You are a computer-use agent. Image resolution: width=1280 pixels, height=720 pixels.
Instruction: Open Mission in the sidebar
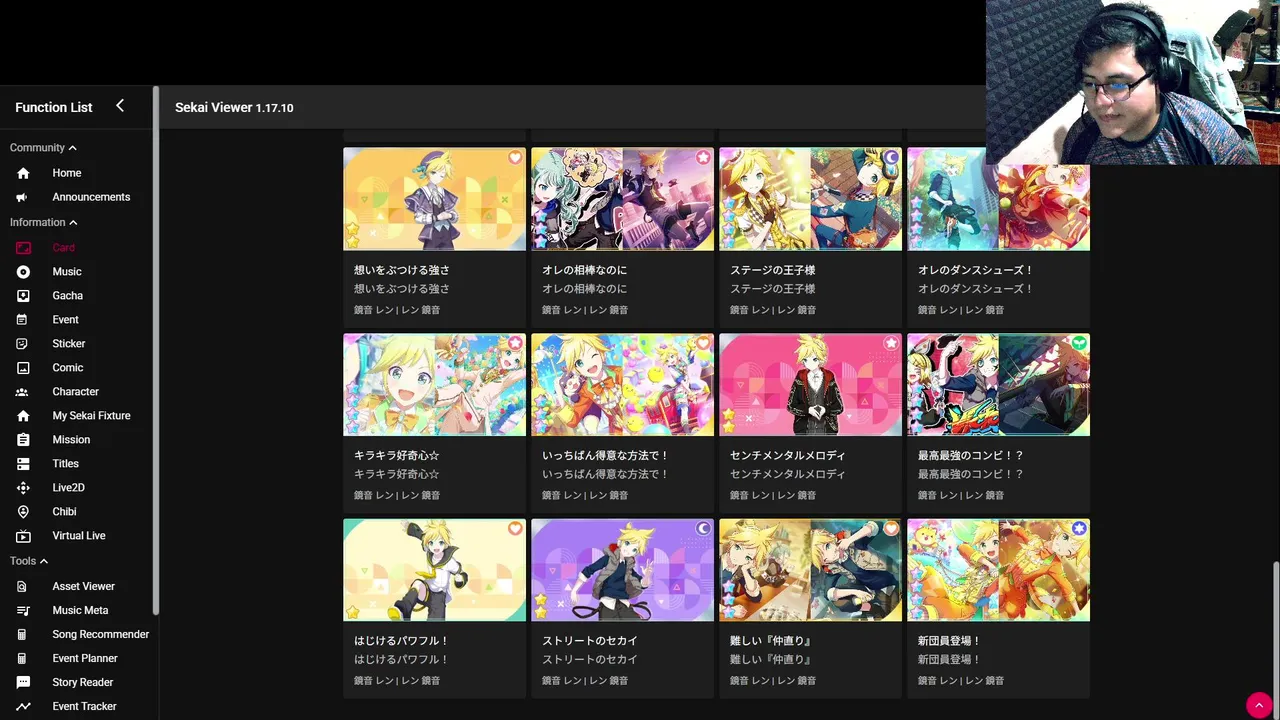tap(71, 439)
